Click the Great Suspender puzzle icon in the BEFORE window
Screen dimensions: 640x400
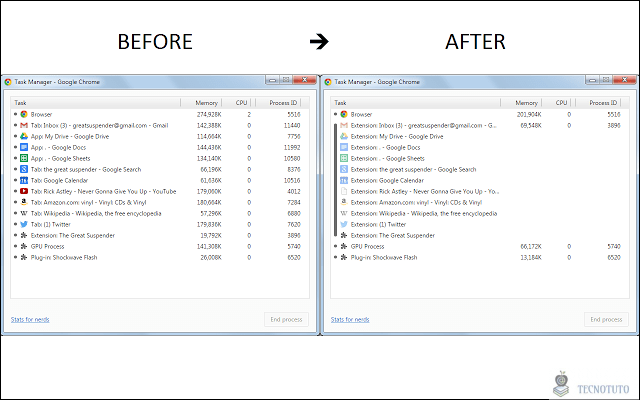click(24, 236)
